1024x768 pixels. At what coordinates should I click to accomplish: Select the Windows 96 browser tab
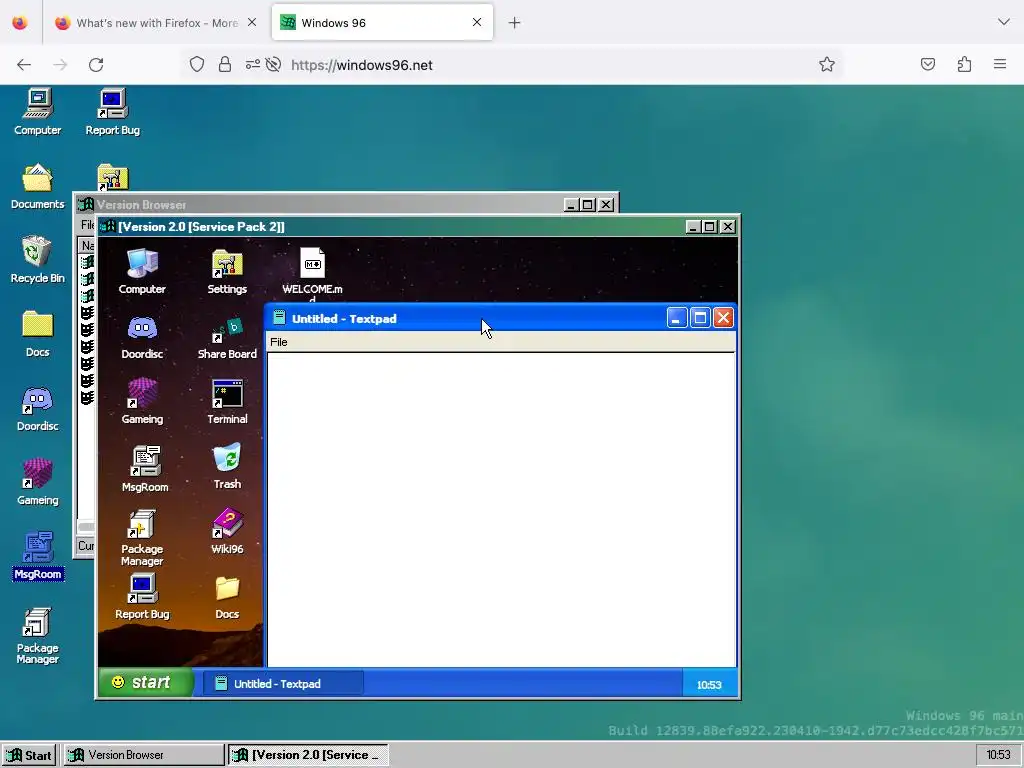click(382, 23)
